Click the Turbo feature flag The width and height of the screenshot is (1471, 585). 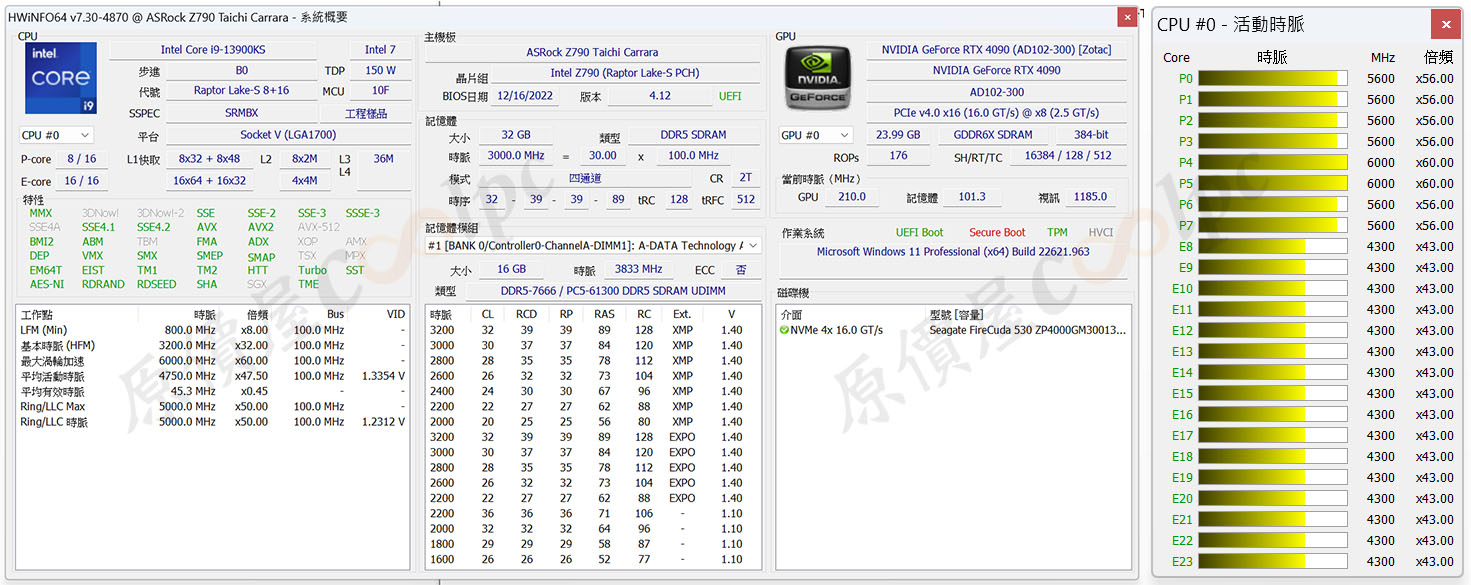312,270
